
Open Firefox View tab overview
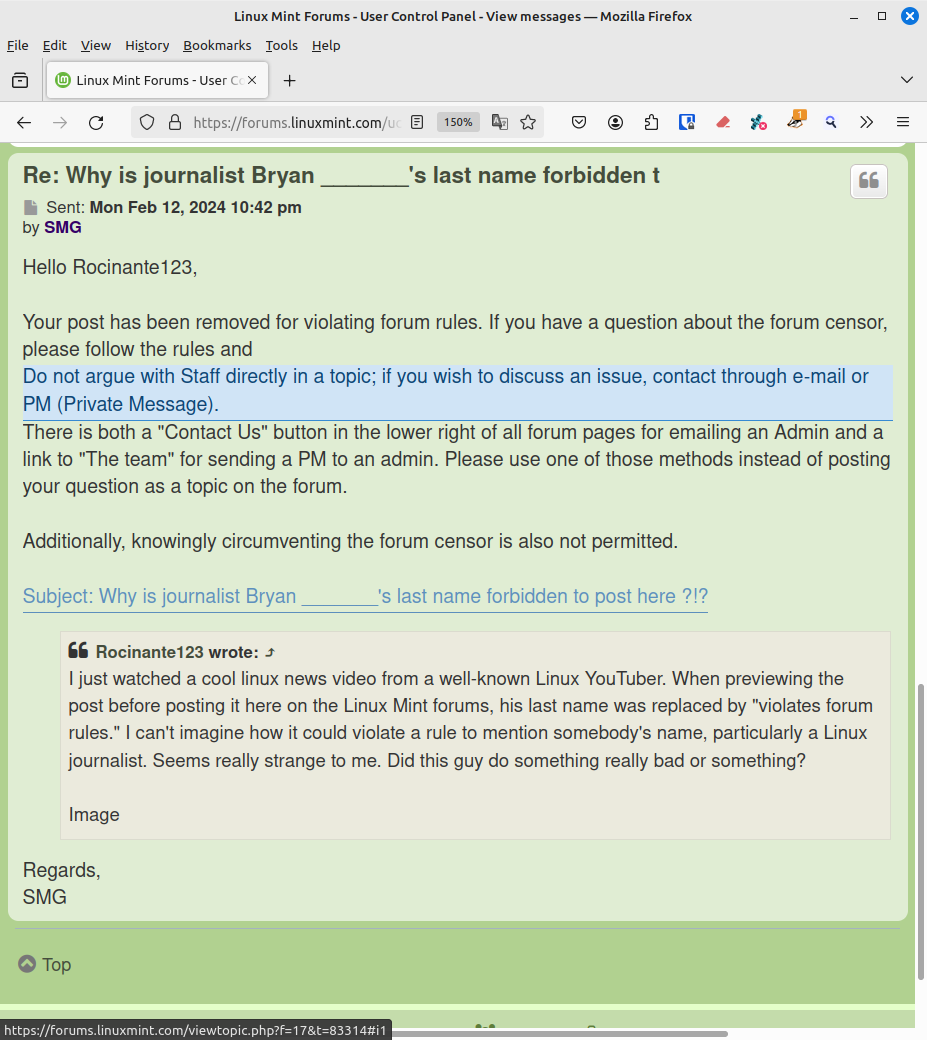pyautogui.click(x=21, y=80)
